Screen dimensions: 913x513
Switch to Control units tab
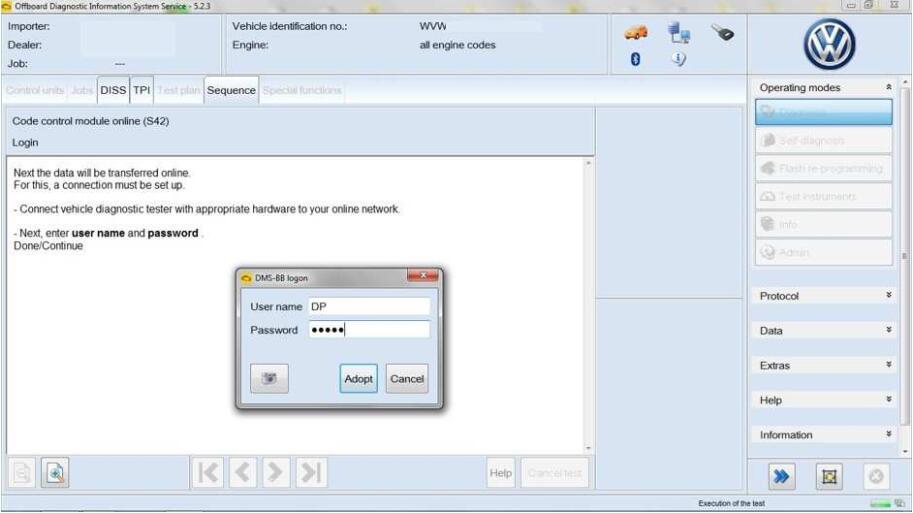[35, 90]
